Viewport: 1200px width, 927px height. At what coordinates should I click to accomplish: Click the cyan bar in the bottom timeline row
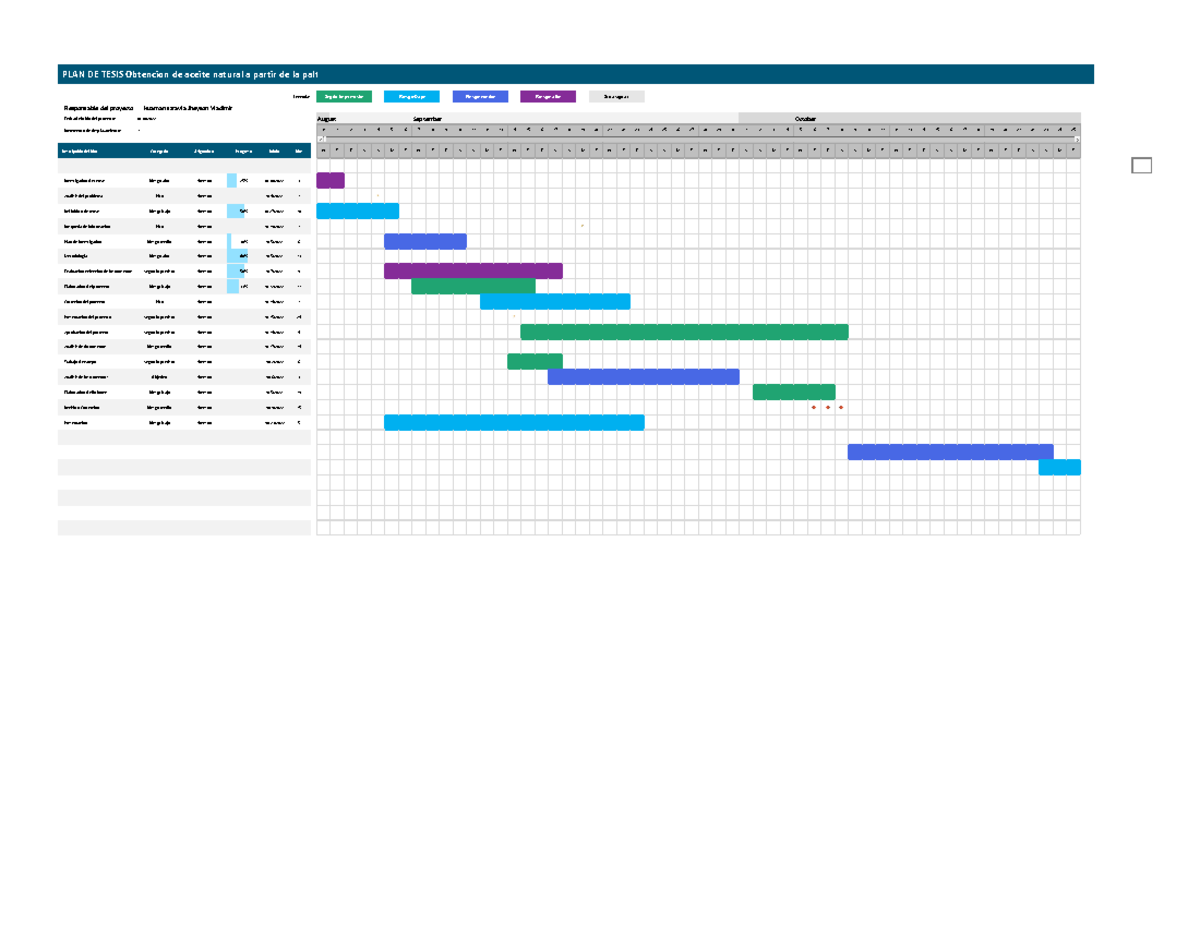(1060, 466)
